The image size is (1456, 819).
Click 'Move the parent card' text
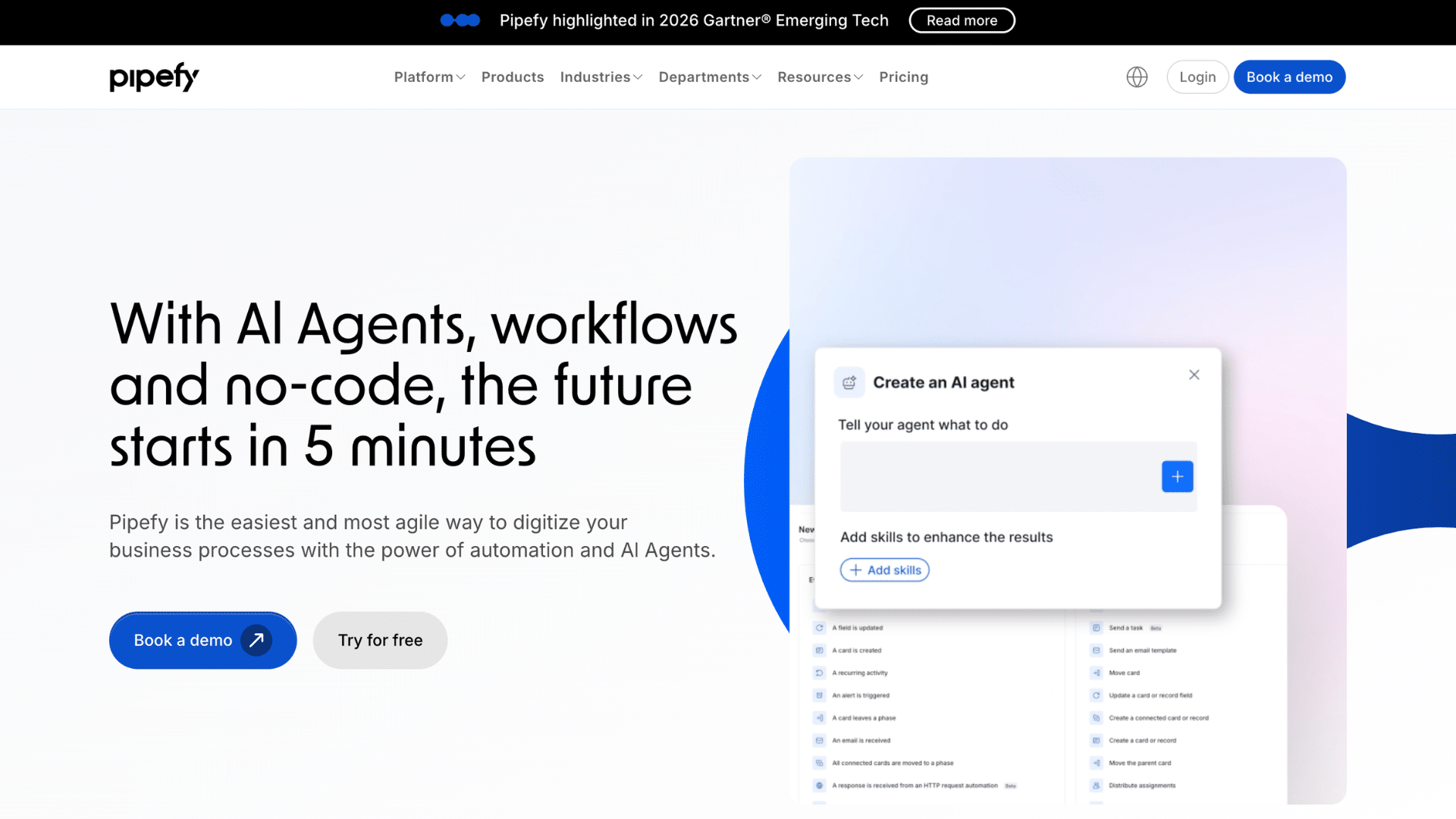[1140, 763]
